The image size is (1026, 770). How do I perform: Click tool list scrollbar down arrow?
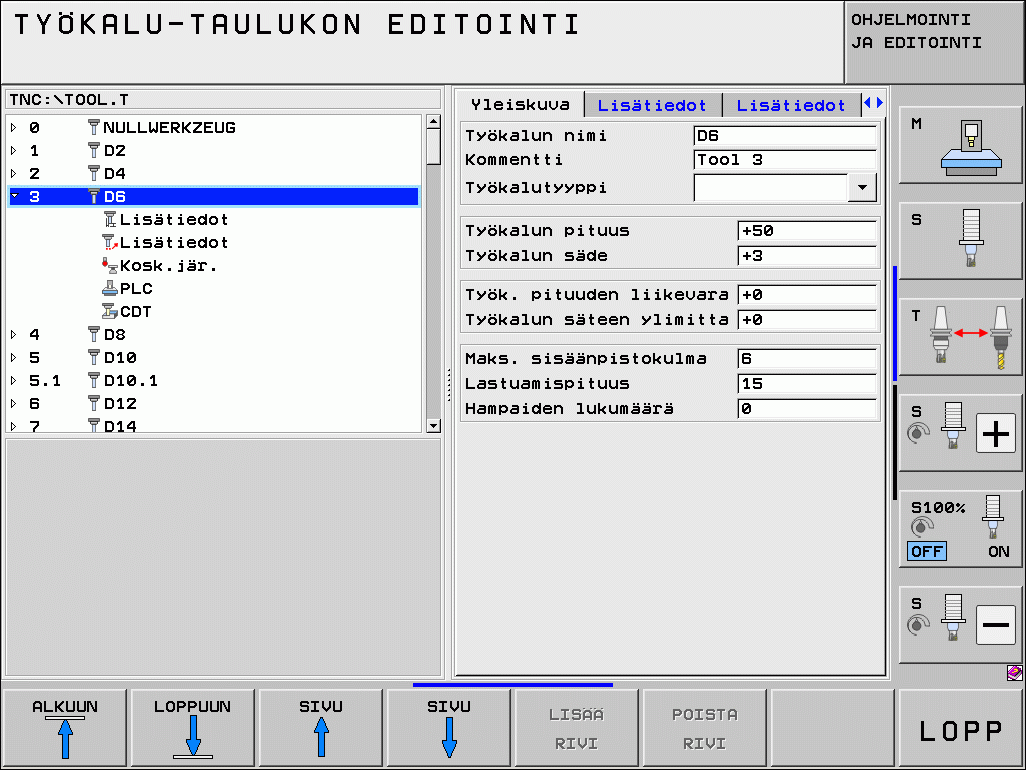pyautogui.click(x=433, y=426)
